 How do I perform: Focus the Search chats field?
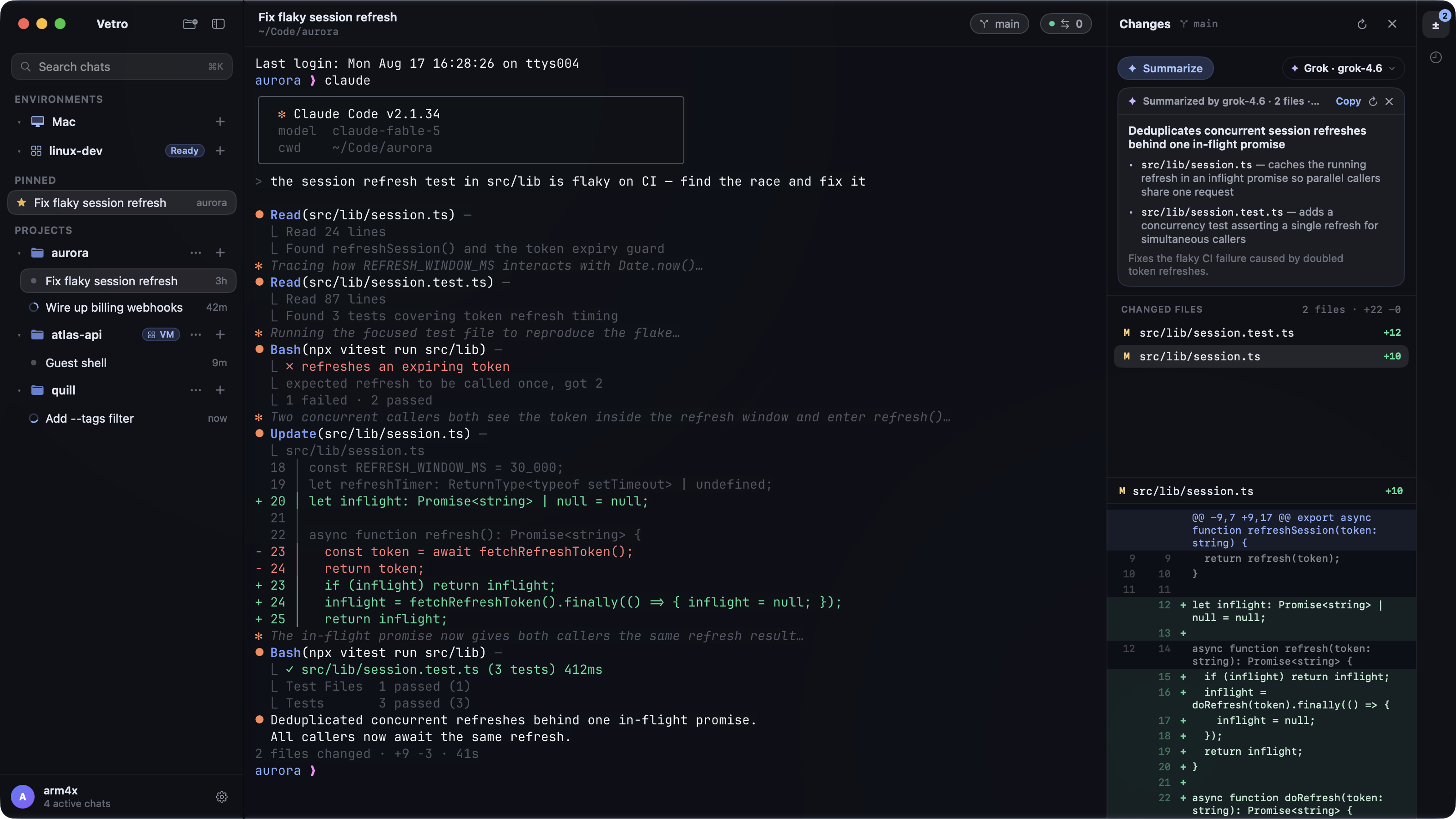[121, 67]
